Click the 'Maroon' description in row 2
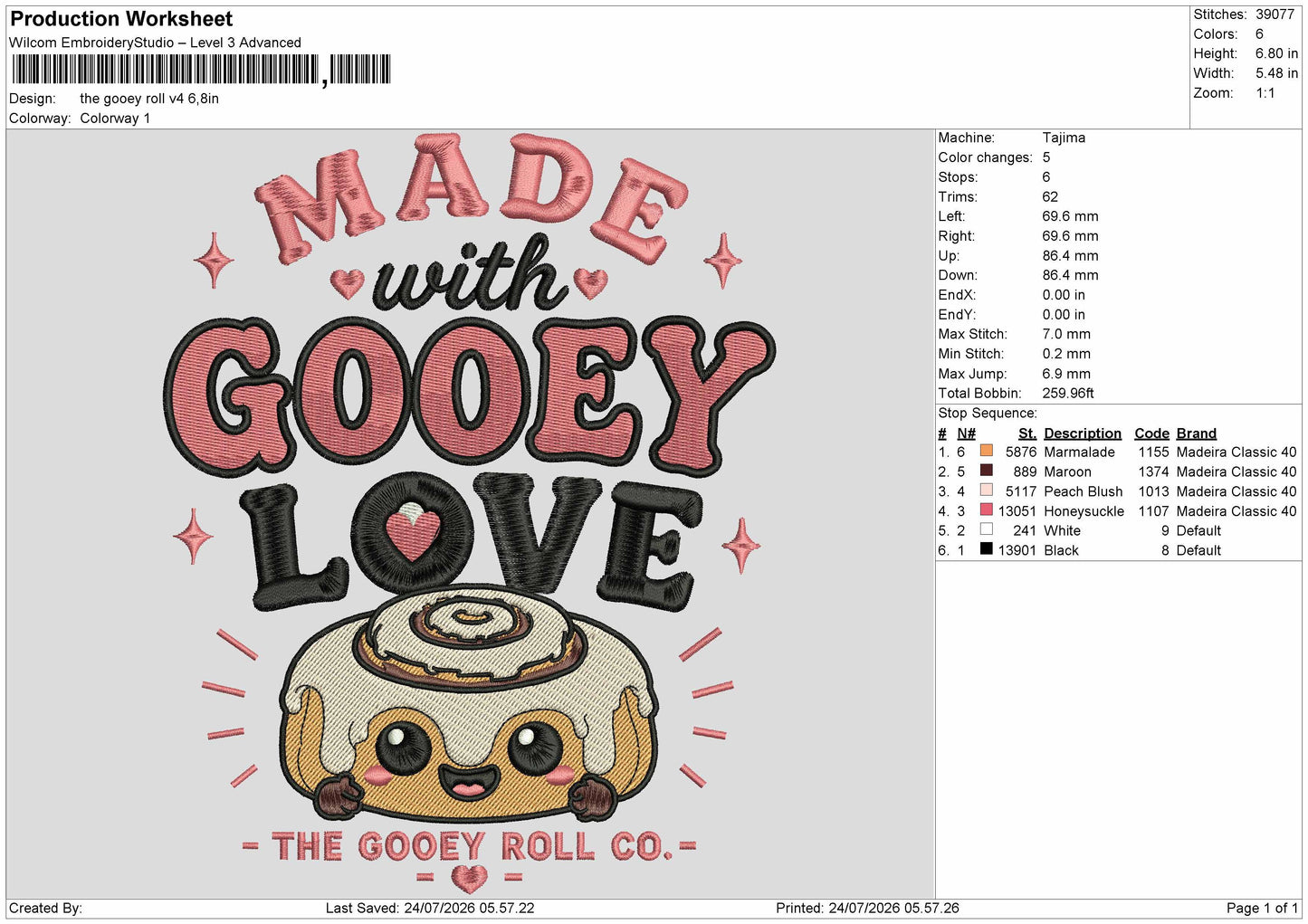Screen dimensions: 1308x924 coord(1067,472)
